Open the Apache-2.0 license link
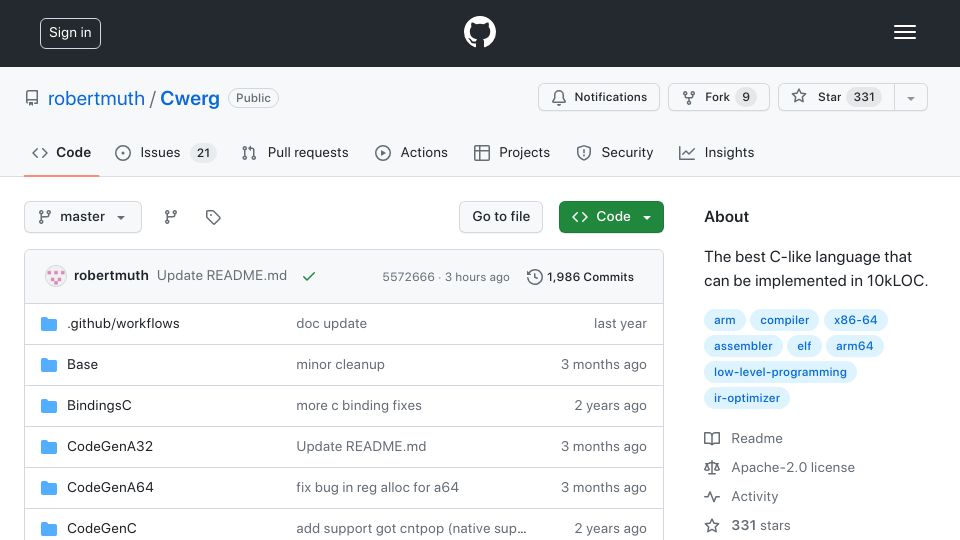 [779, 467]
